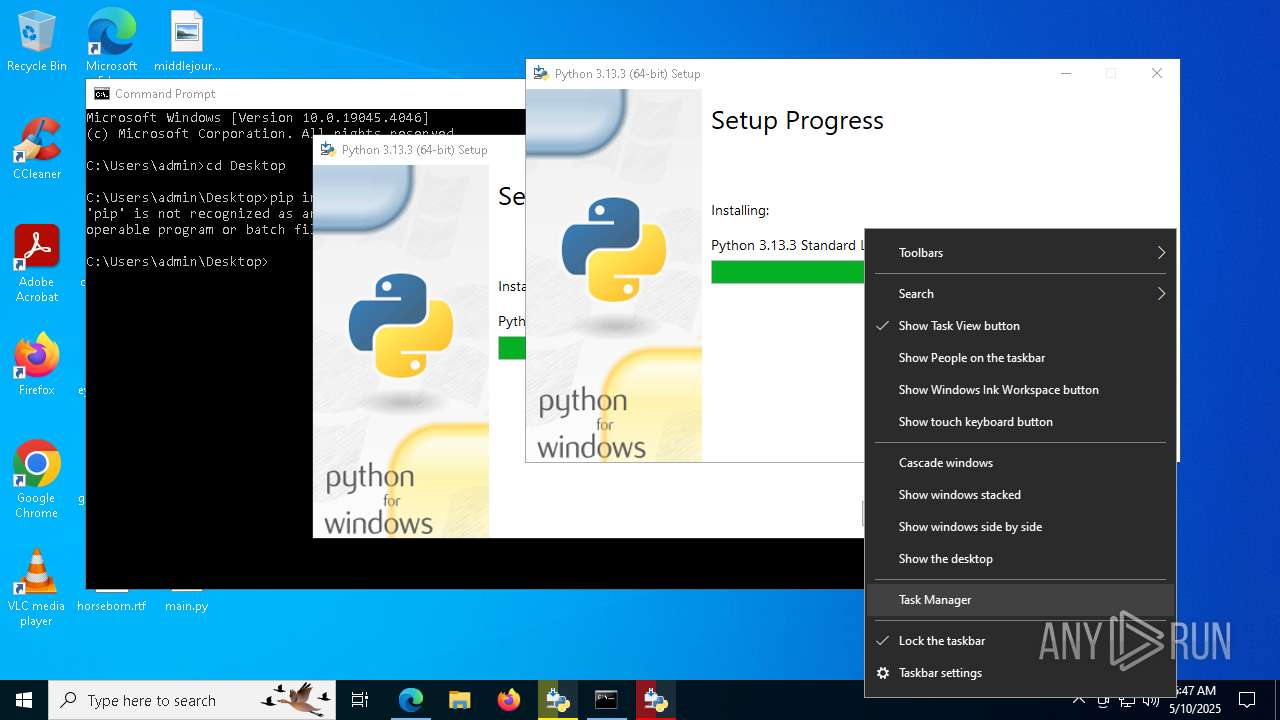This screenshot has height=720, width=1280.
Task: Select main.py file label on desktop
Action: 187,606
